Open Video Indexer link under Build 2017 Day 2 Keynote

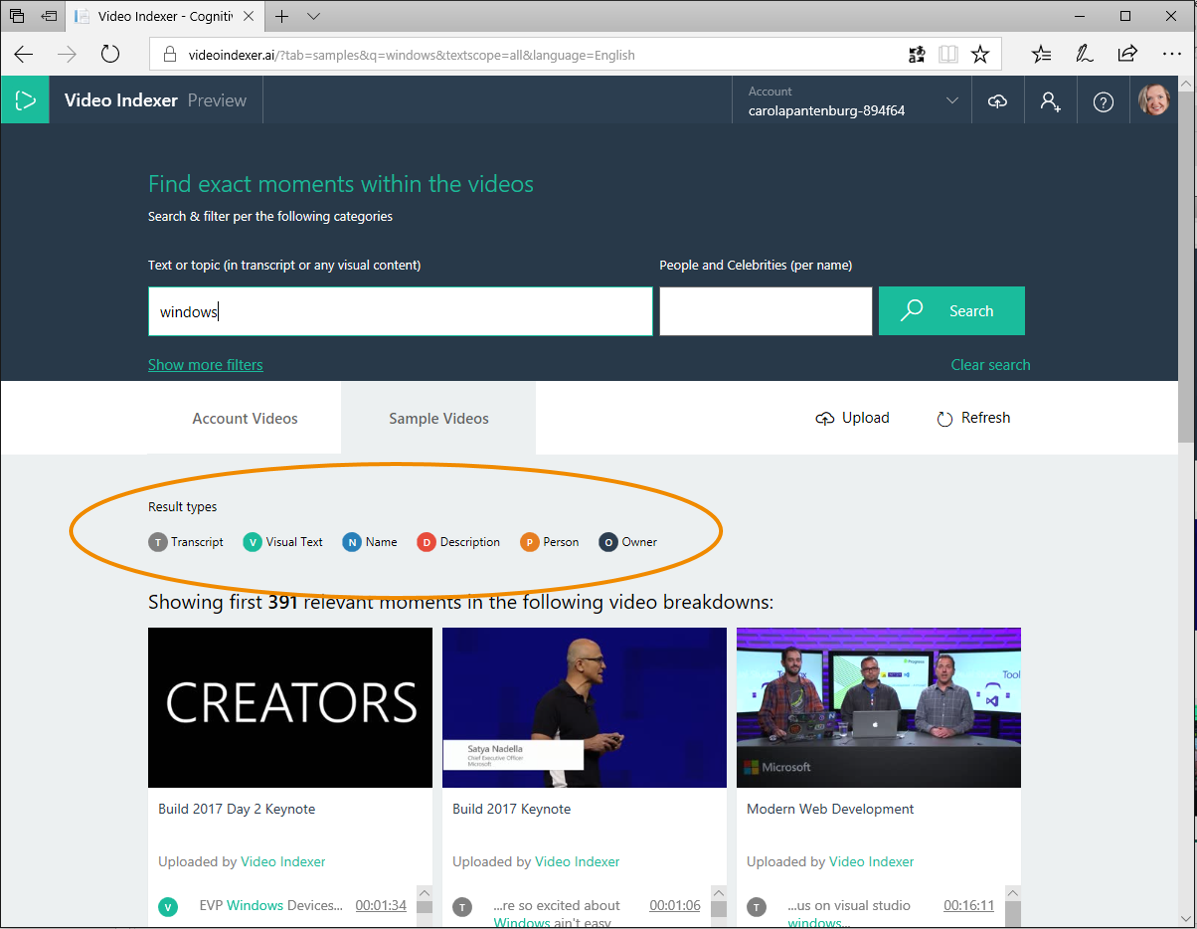pyautogui.click(x=283, y=862)
